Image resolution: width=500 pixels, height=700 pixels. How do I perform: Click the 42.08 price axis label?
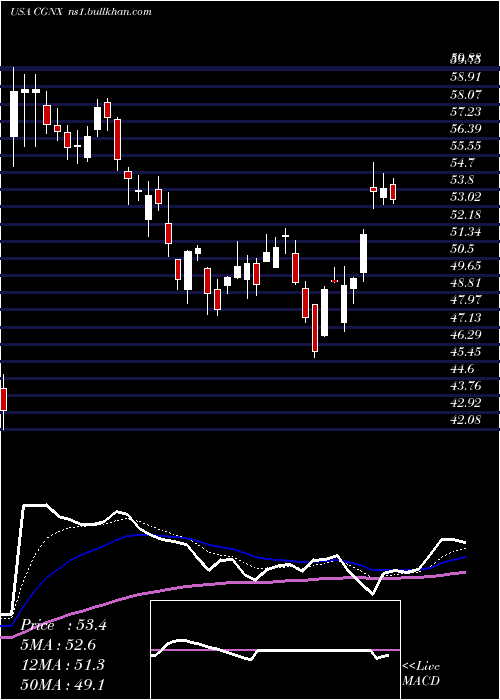[x=466, y=420]
